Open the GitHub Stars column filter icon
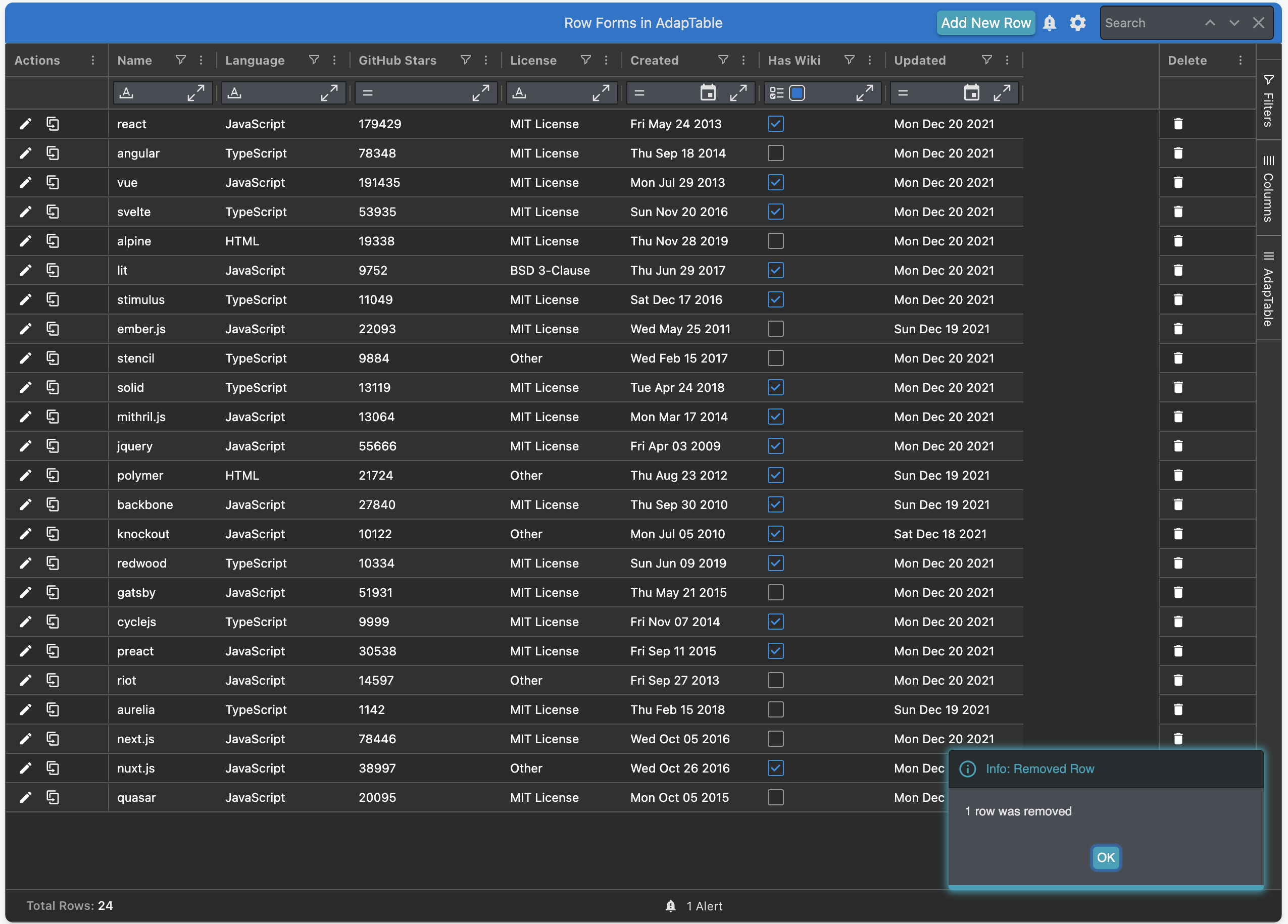Screen dimensions: 1288x924 point(466,60)
